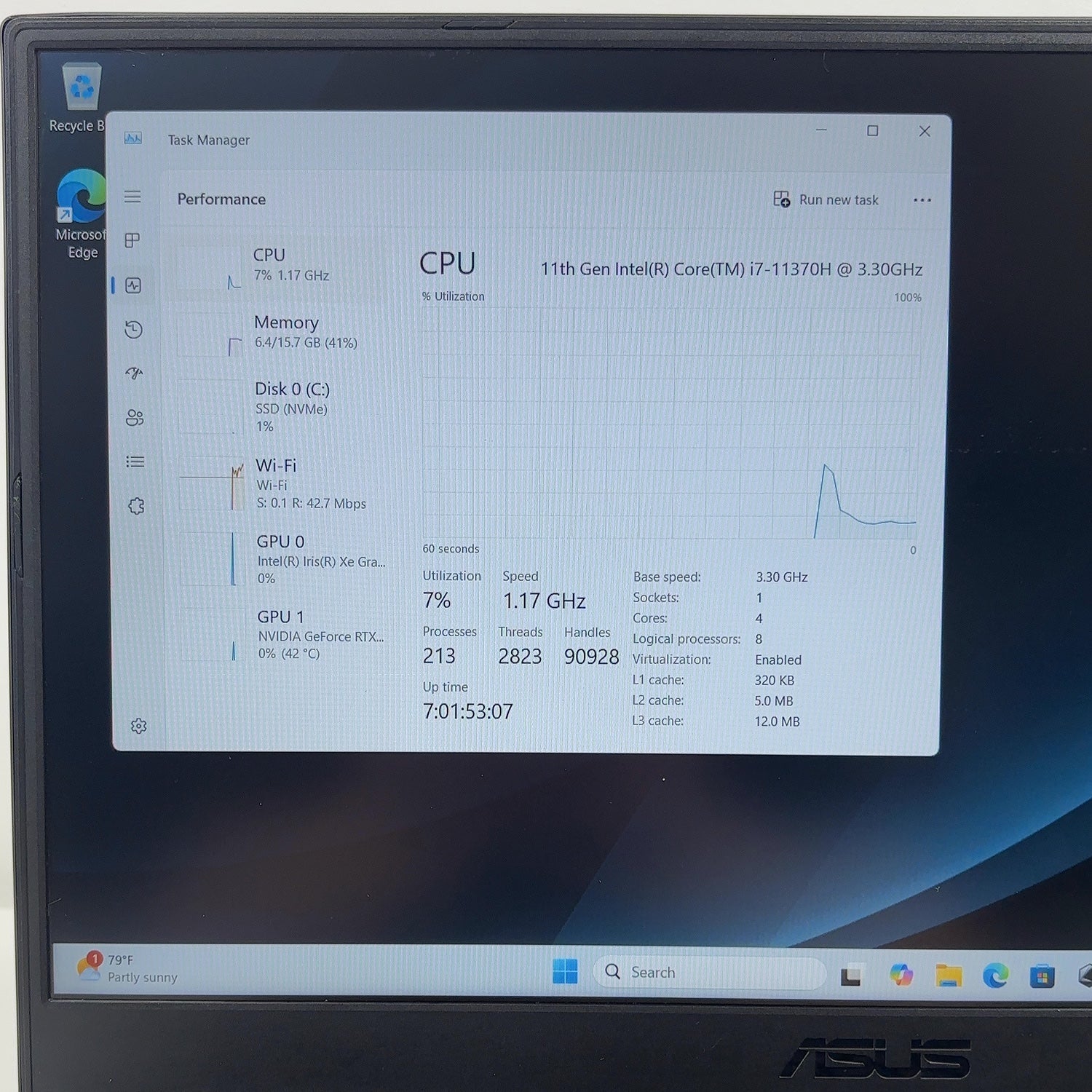Open the App history icon in sidebar

[x=133, y=330]
